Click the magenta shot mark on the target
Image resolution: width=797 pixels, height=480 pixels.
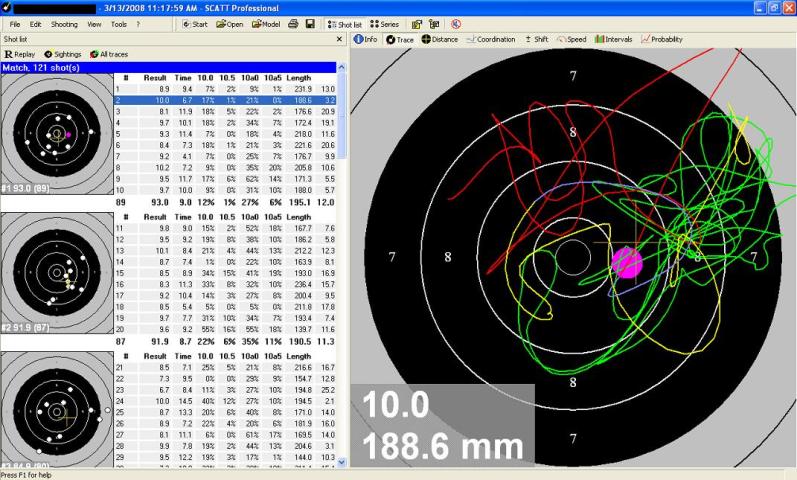[627, 262]
